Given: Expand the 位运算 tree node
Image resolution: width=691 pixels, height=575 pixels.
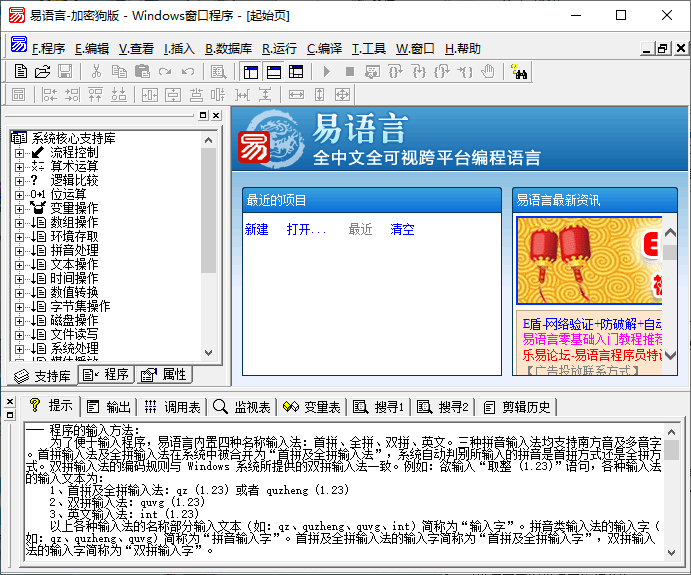Looking at the screenshot, I should [x=19, y=195].
